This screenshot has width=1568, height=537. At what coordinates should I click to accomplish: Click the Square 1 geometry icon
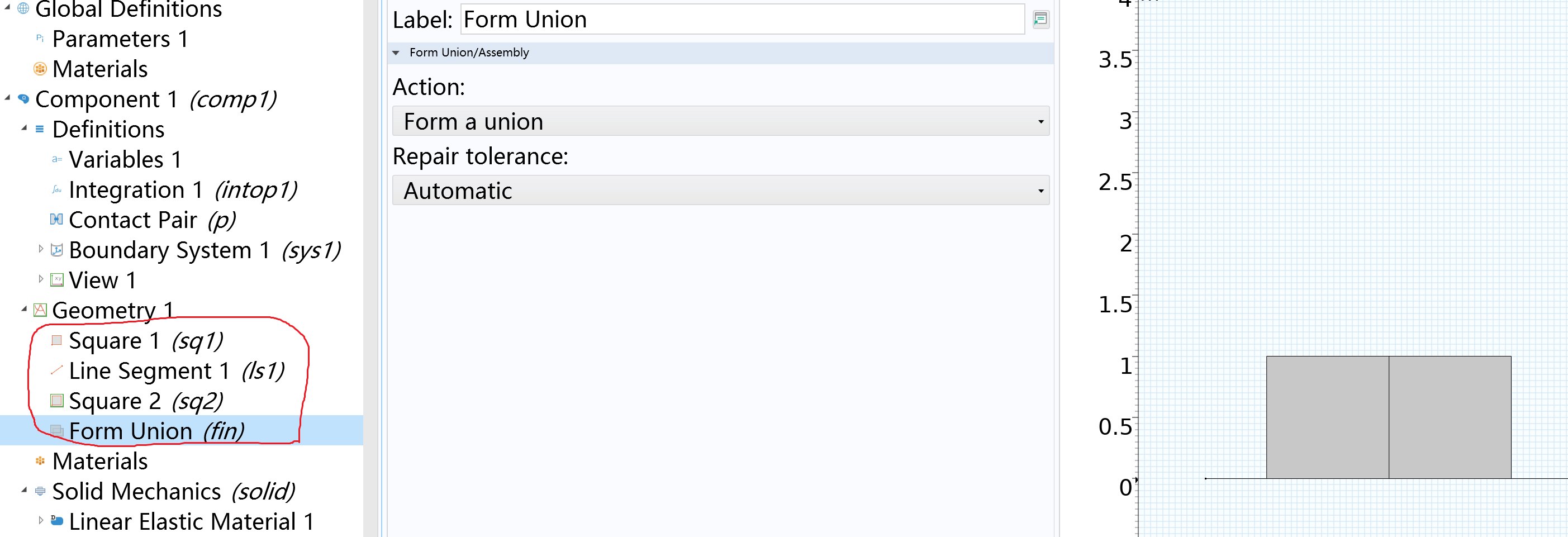pos(56,340)
